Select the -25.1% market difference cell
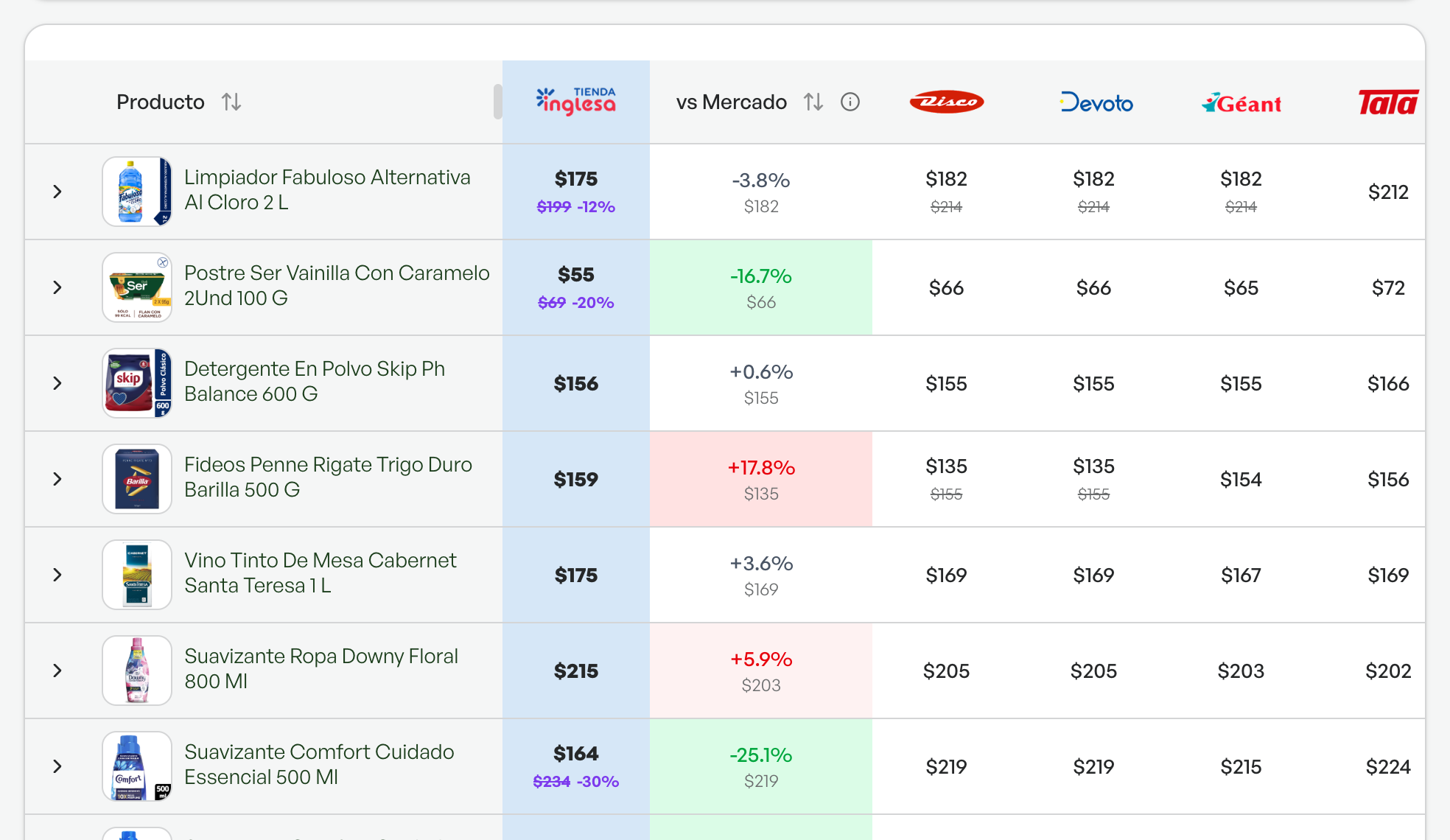The image size is (1450, 840). tap(761, 766)
